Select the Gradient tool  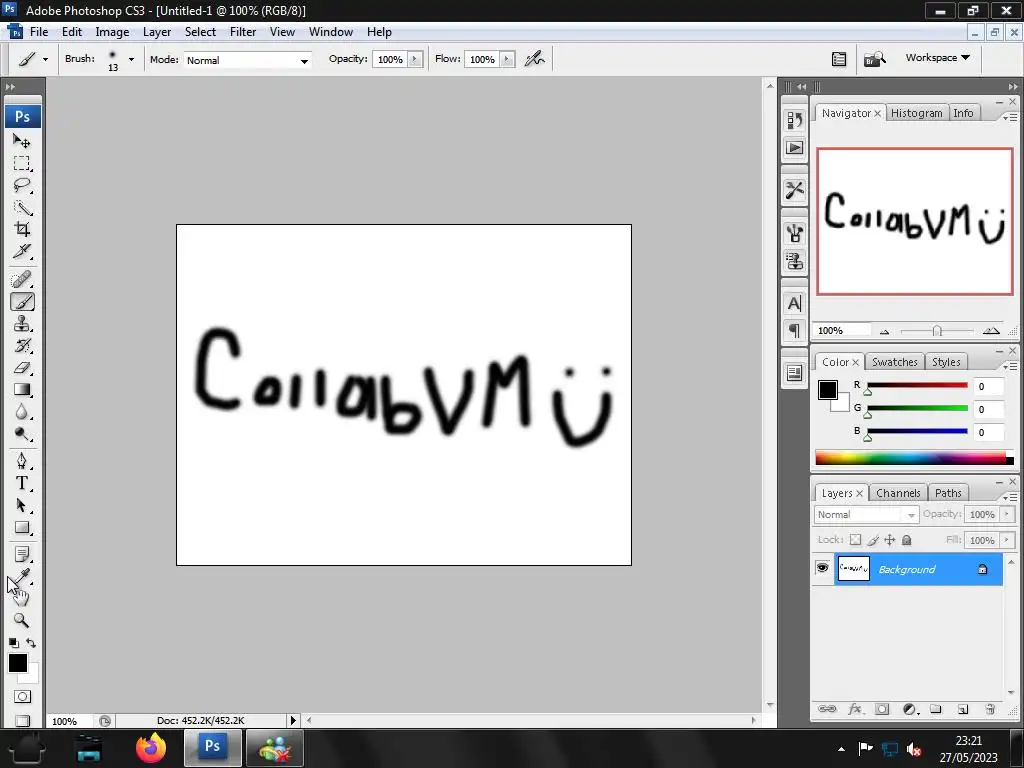click(x=22, y=390)
